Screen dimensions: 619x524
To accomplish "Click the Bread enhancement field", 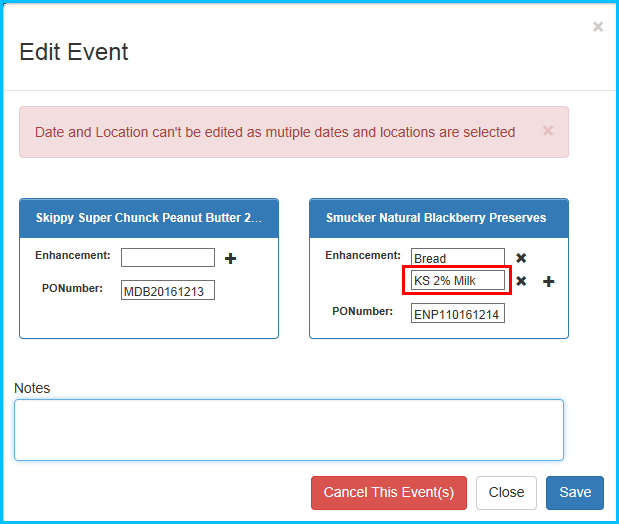I will tap(458, 257).
